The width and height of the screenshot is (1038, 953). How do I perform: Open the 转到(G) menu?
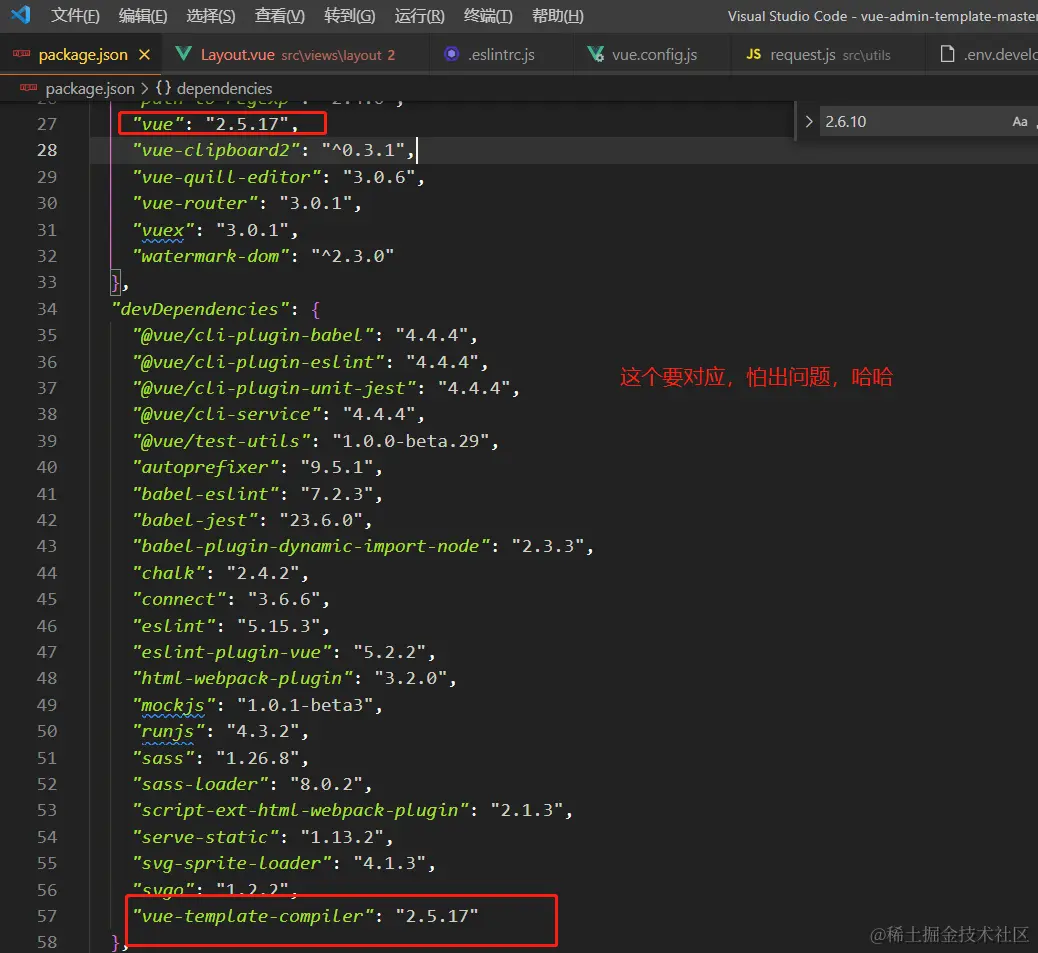pyautogui.click(x=350, y=16)
